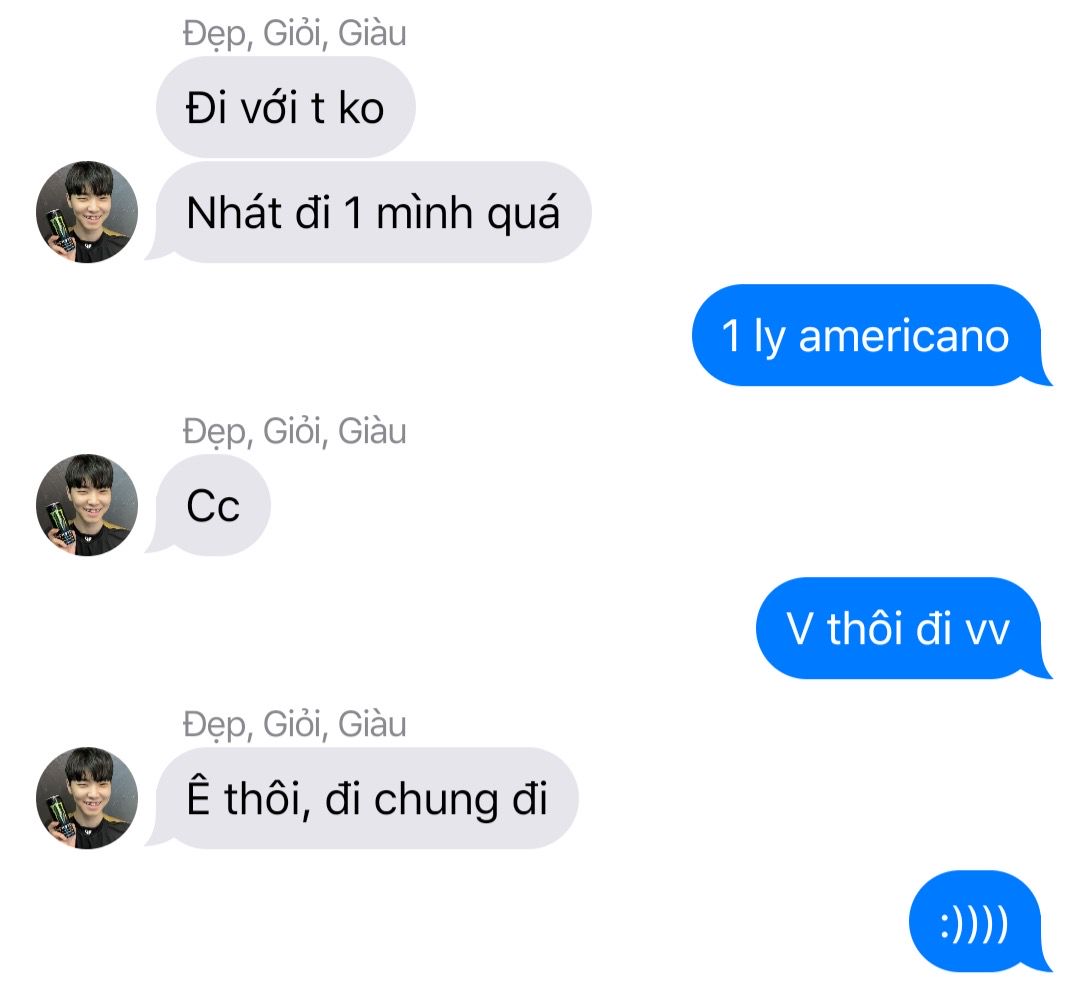Image resolution: width=1079 pixels, height=988 pixels.
Task: Click the word 'chung' in the last gray message
Action: click(x=436, y=801)
